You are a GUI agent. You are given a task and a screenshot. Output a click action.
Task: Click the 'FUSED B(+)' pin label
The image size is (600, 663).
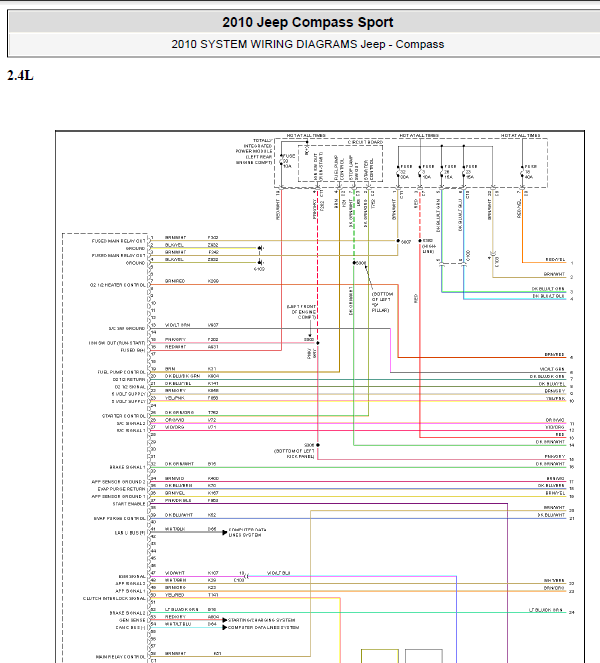tap(133, 350)
